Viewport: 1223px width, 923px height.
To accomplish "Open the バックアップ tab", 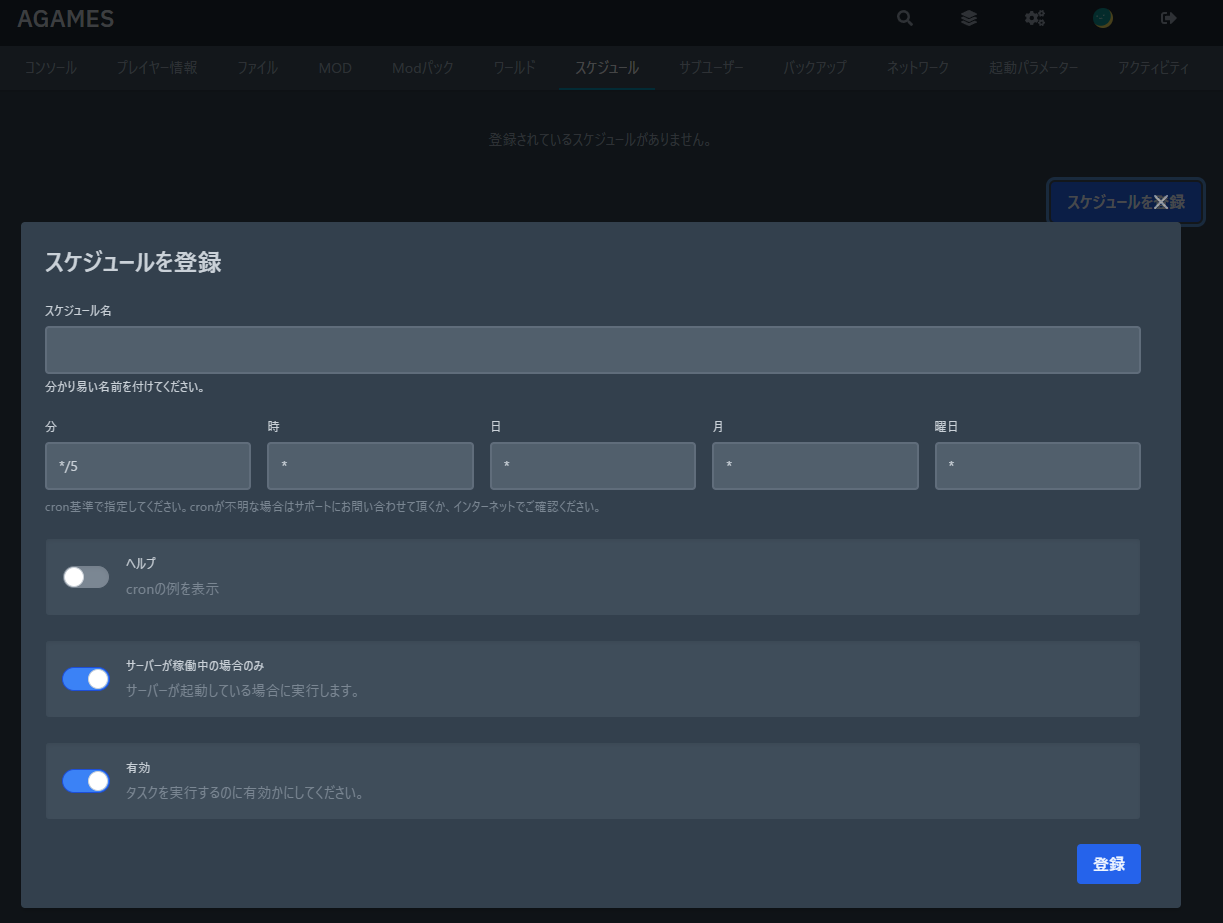I will pos(815,68).
